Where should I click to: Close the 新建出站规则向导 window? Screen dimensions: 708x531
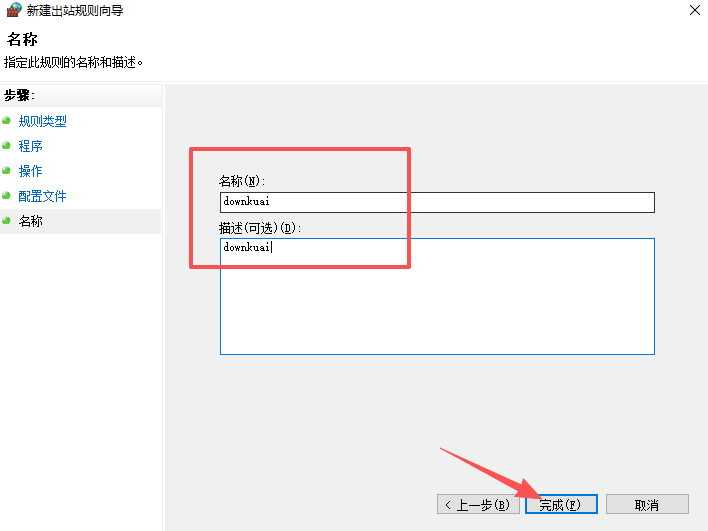pyautogui.click(x=694, y=10)
